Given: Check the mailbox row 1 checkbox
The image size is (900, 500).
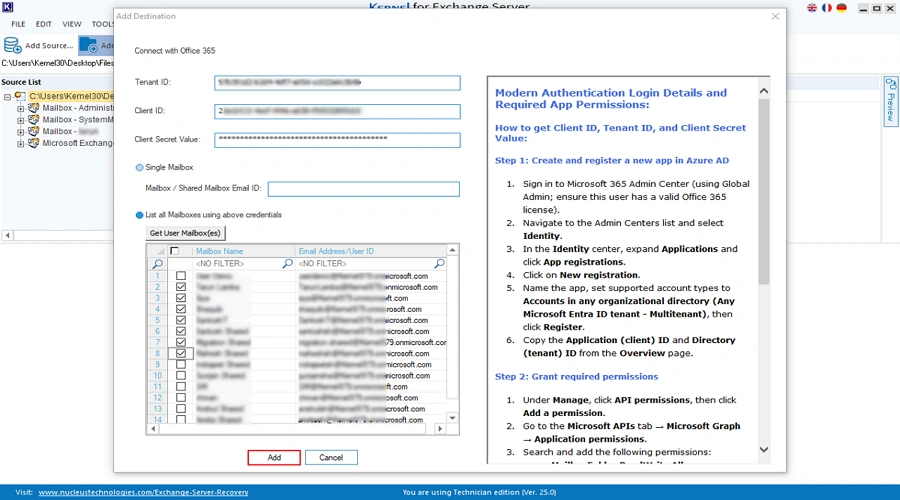Looking at the screenshot, I should tap(181, 276).
